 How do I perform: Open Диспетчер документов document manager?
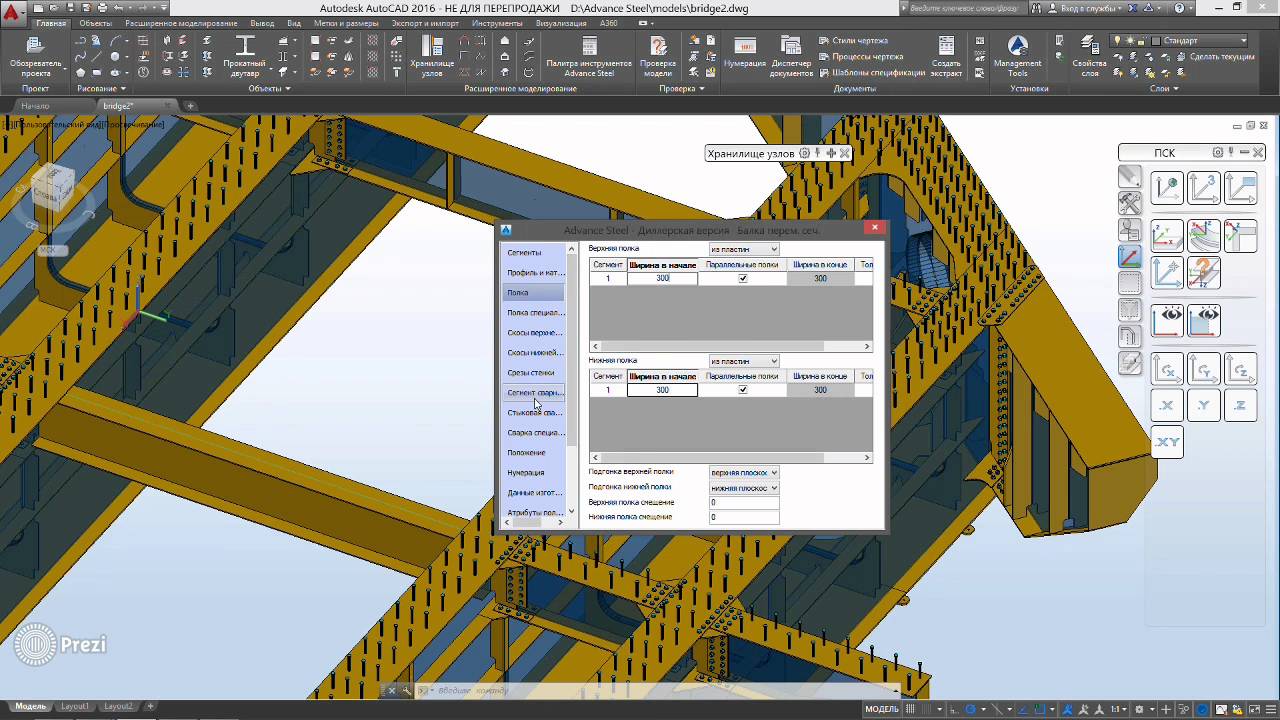(792, 57)
